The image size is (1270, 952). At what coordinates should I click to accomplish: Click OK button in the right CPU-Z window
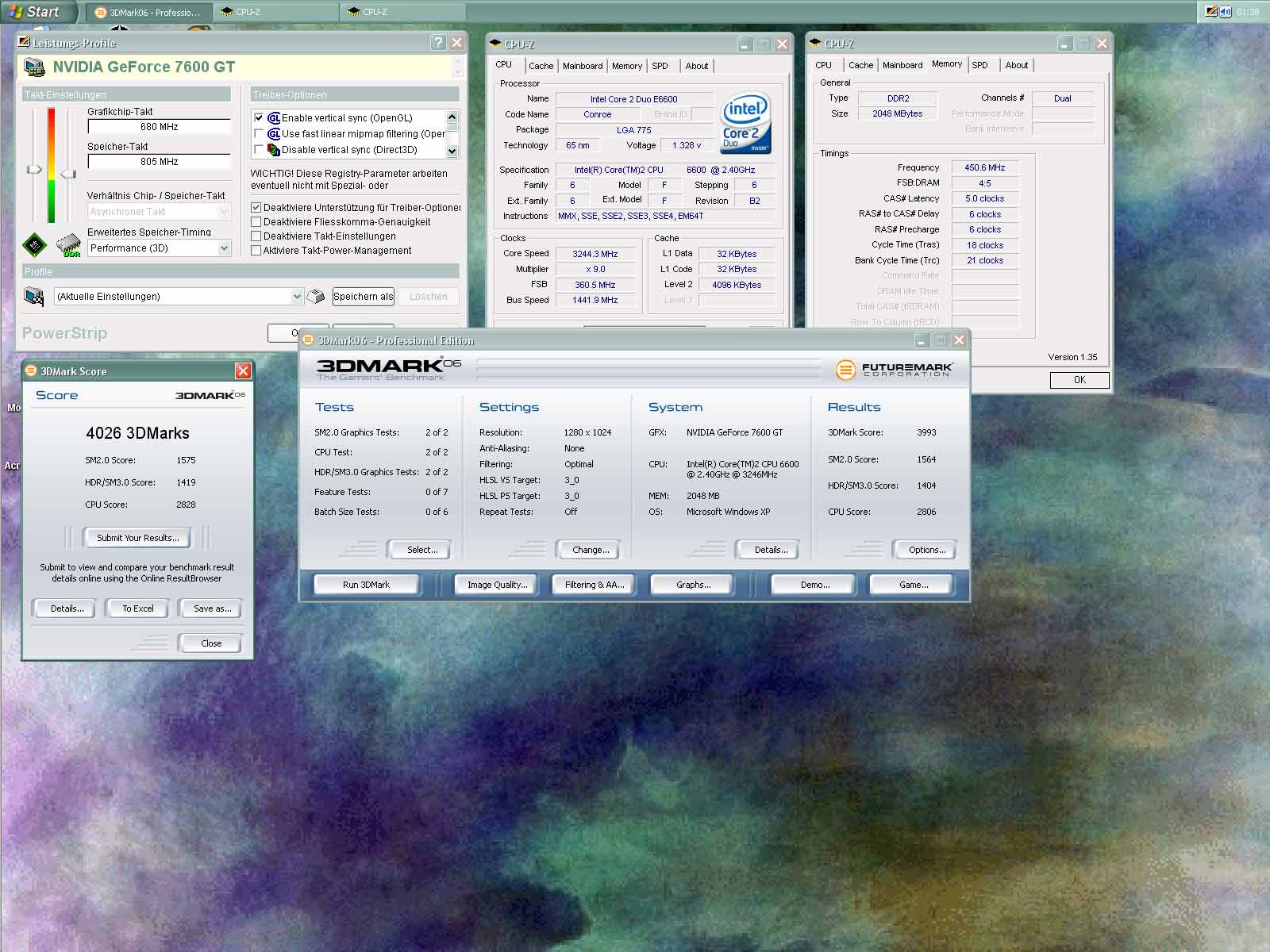pyautogui.click(x=1079, y=380)
